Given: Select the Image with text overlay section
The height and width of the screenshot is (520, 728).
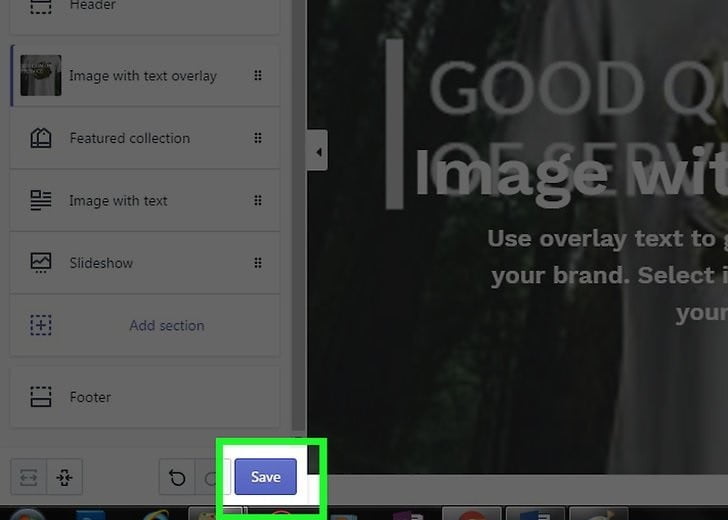Looking at the screenshot, I should (x=142, y=76).
